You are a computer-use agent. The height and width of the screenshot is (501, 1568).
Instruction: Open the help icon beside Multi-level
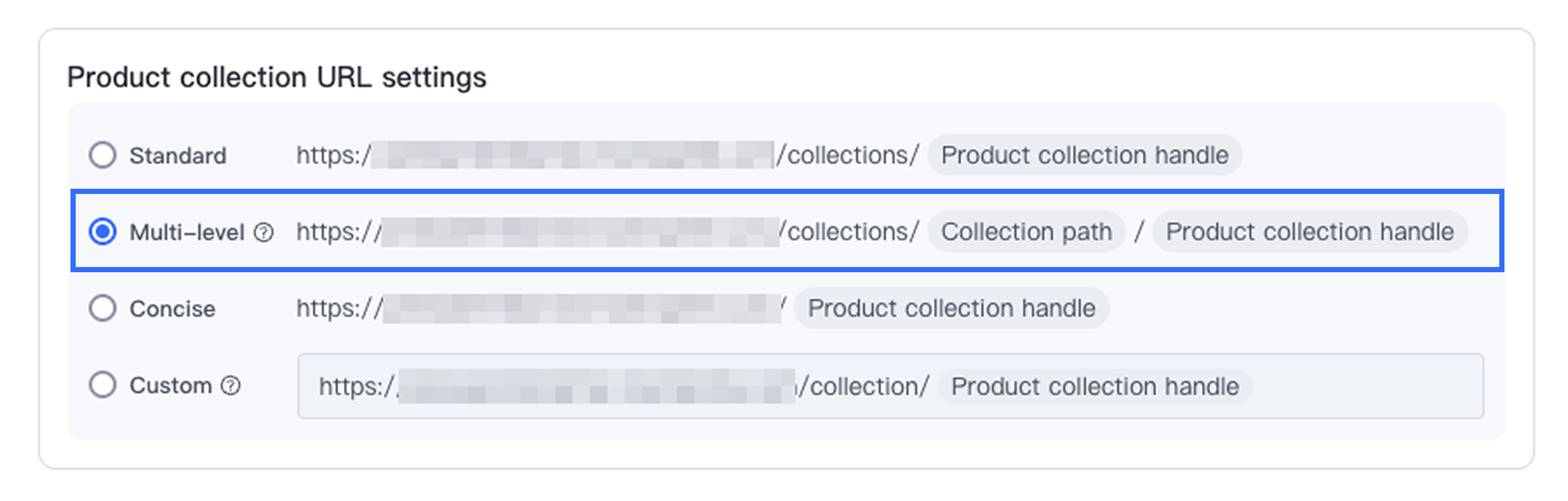[x=264, y=232]
